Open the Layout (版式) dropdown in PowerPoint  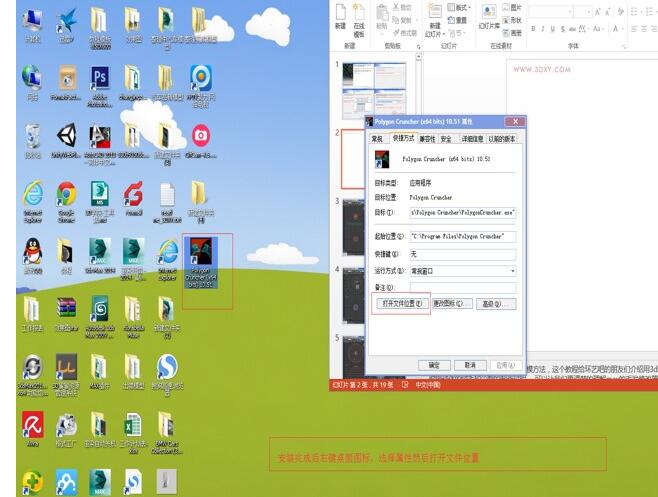[460, 8]
